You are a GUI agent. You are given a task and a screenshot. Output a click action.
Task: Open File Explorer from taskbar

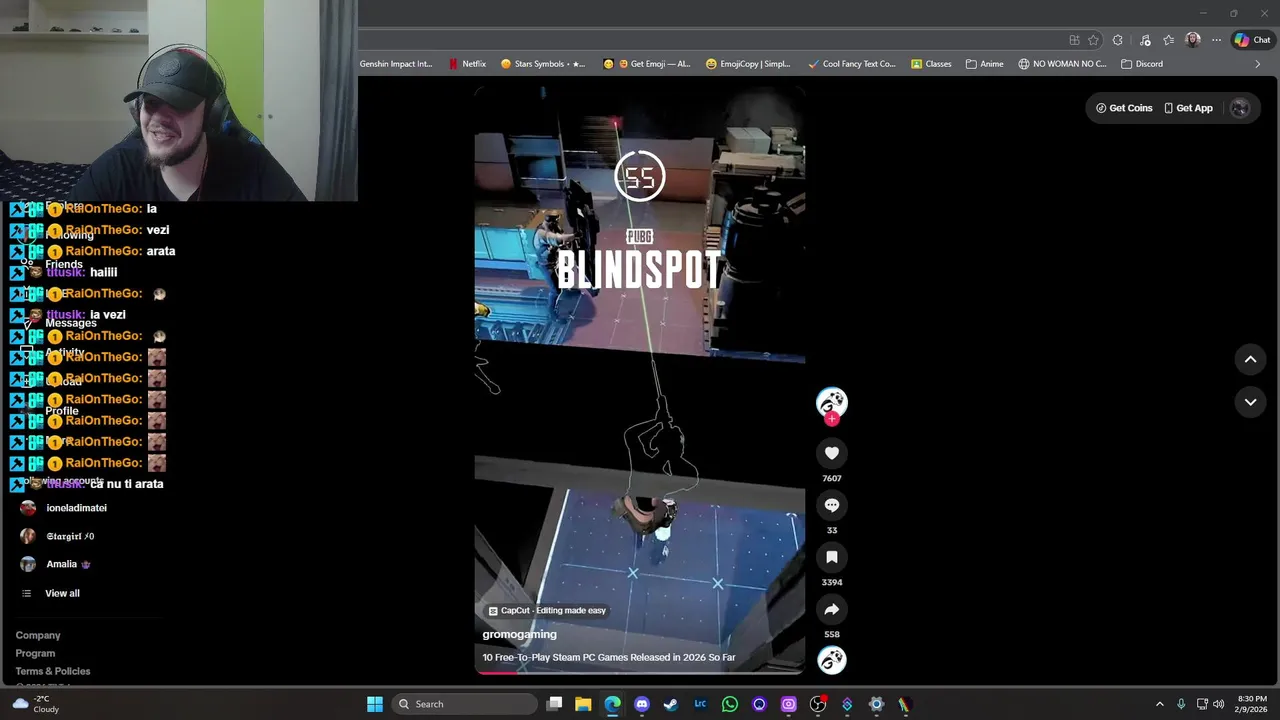pyautogui.click(x=583, y=704)
